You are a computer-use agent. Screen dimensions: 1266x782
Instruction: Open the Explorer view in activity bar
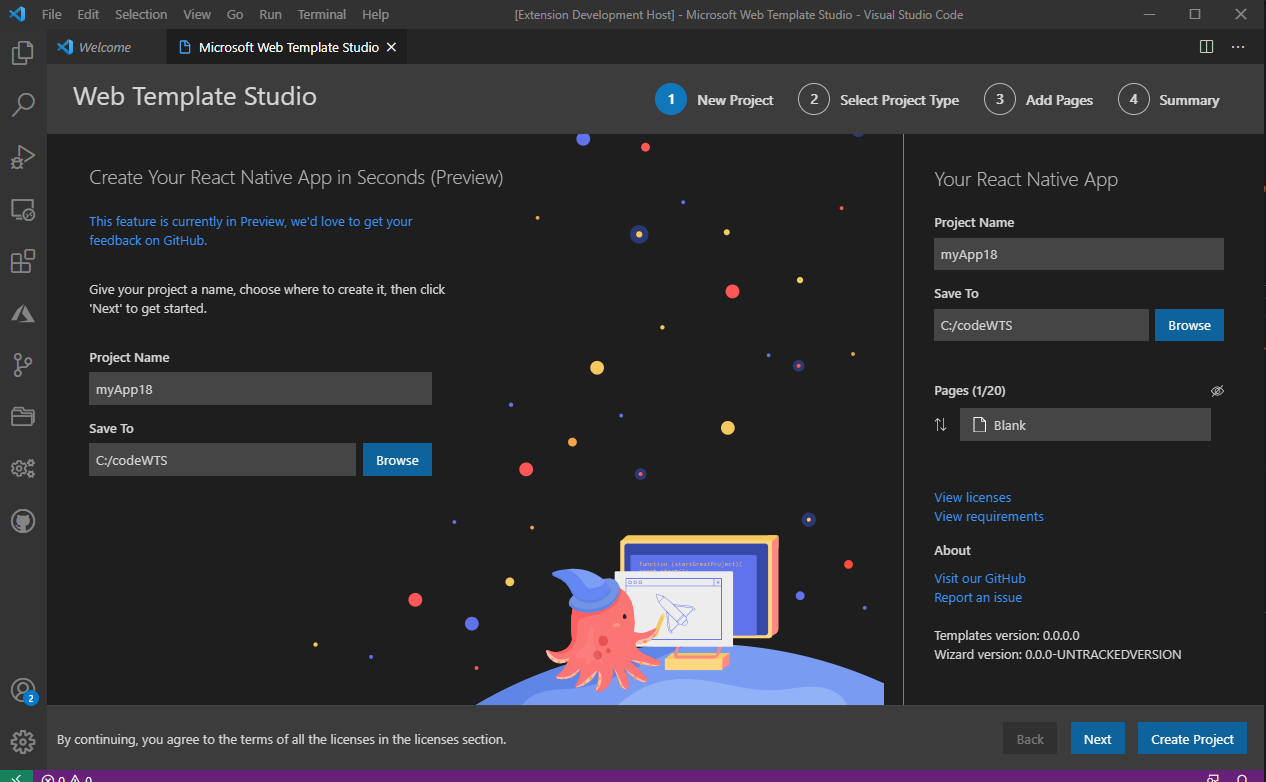[x=23, y=53]
